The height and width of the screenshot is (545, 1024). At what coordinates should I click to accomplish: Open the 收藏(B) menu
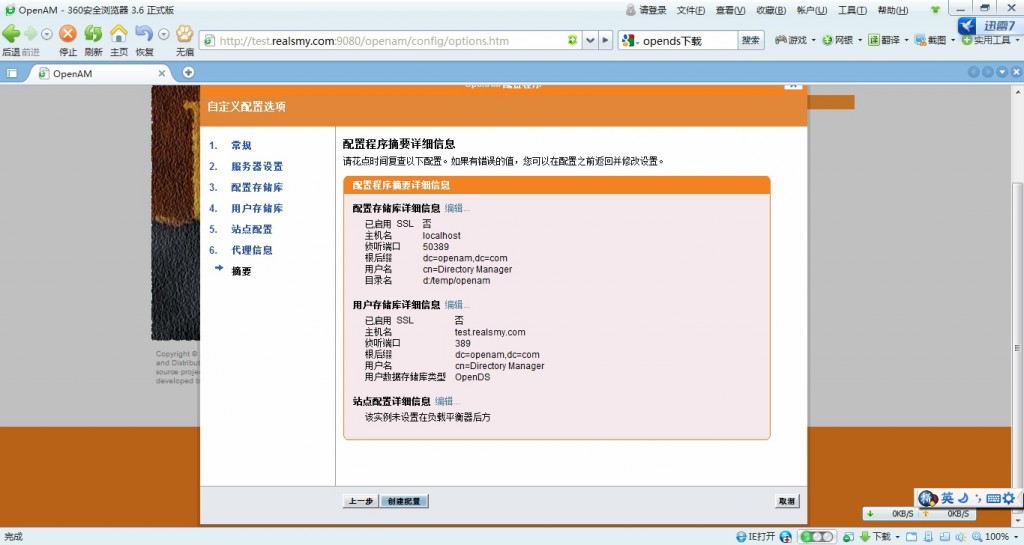(x=771, y=10)
